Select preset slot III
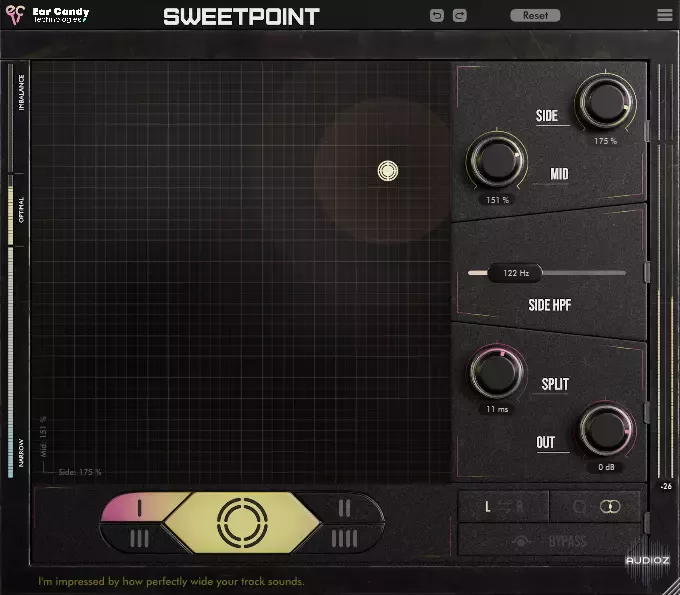This screenshot has width=680, height=595. pos(140,539)
